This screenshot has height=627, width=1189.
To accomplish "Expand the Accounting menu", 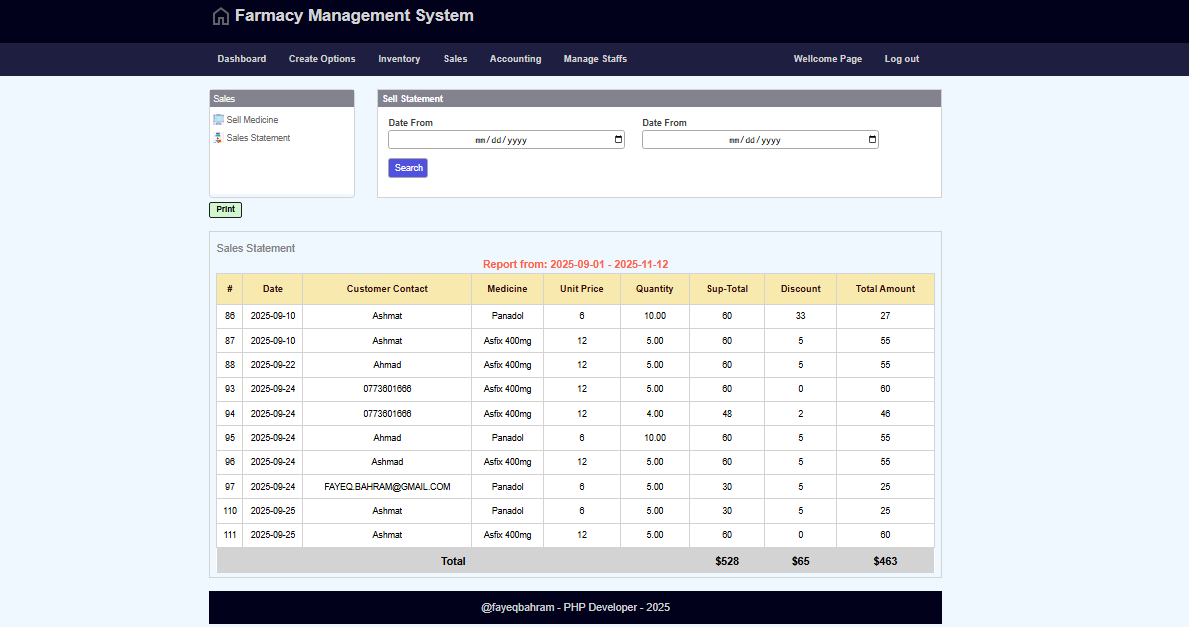I will tap(515, 59).
